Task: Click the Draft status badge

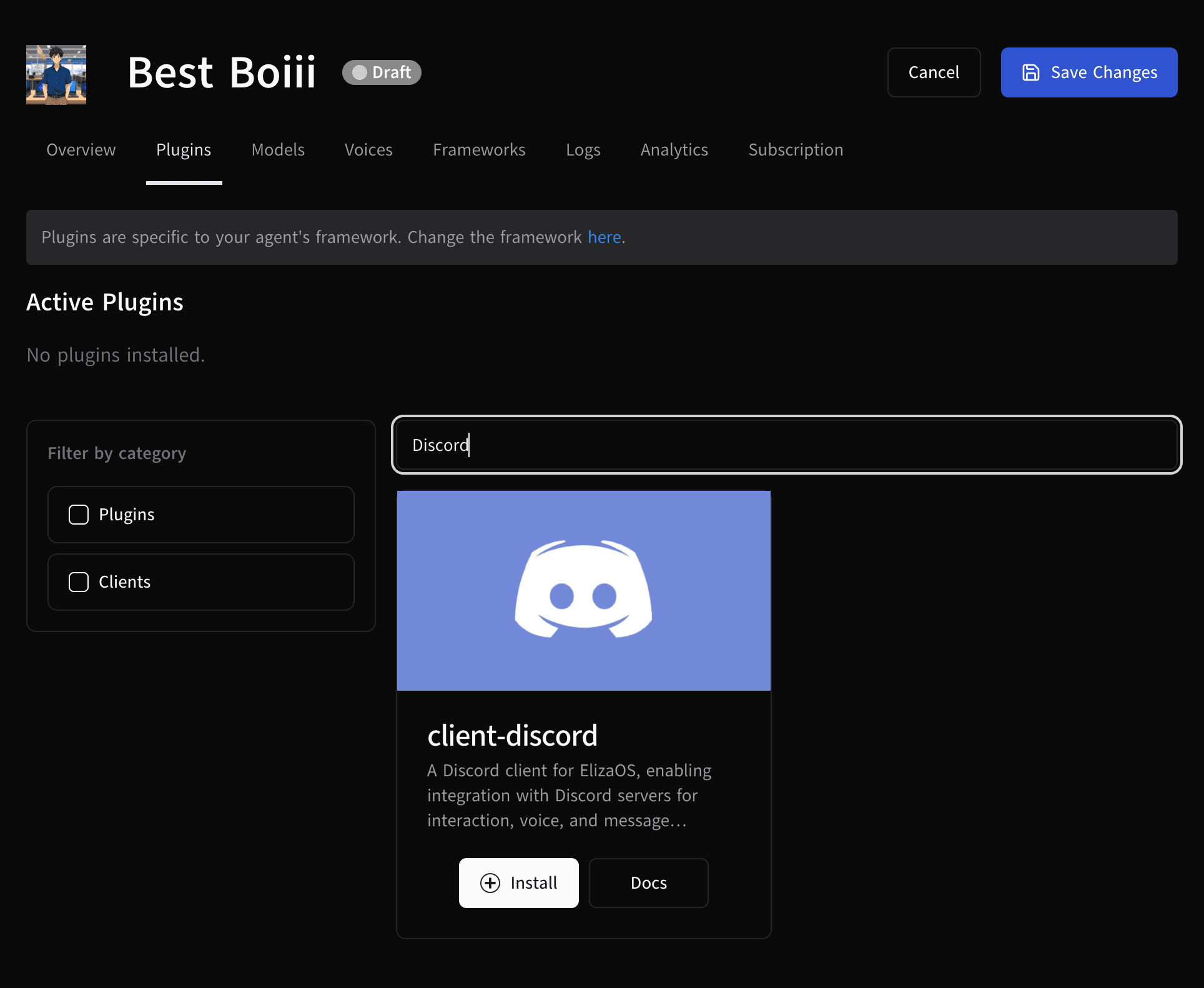Action: click(x=382, y=72)
